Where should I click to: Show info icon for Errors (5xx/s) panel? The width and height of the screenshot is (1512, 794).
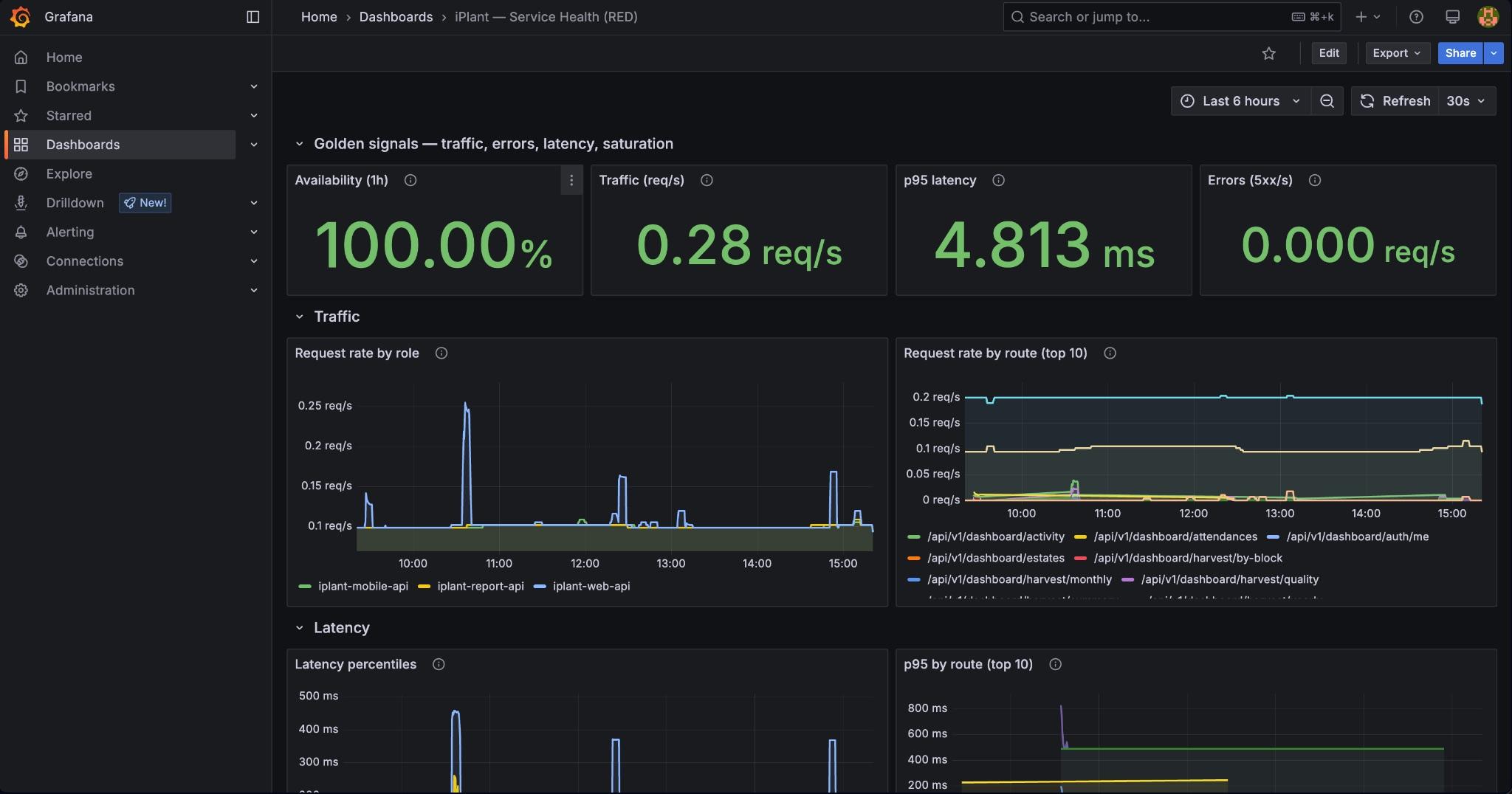[1315, 180]
